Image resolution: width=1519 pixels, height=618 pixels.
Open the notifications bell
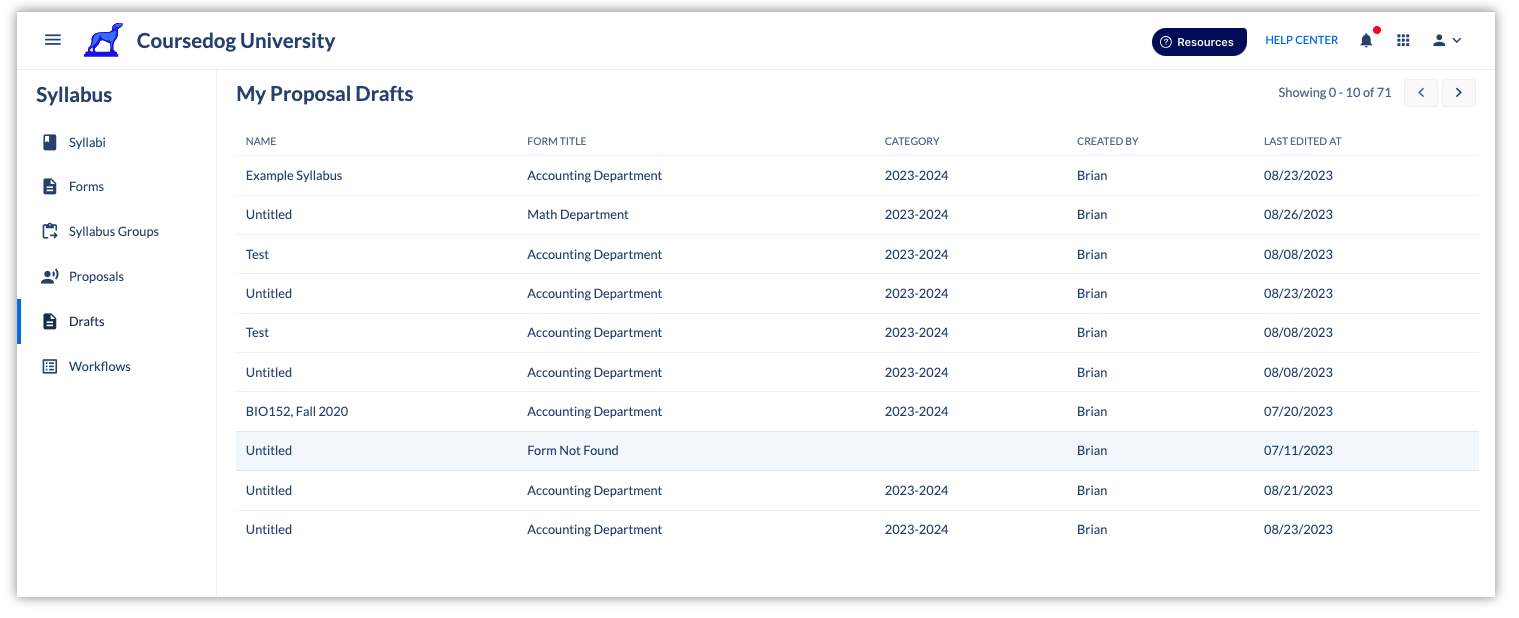pyautogui.click(x=1366, y=40)
